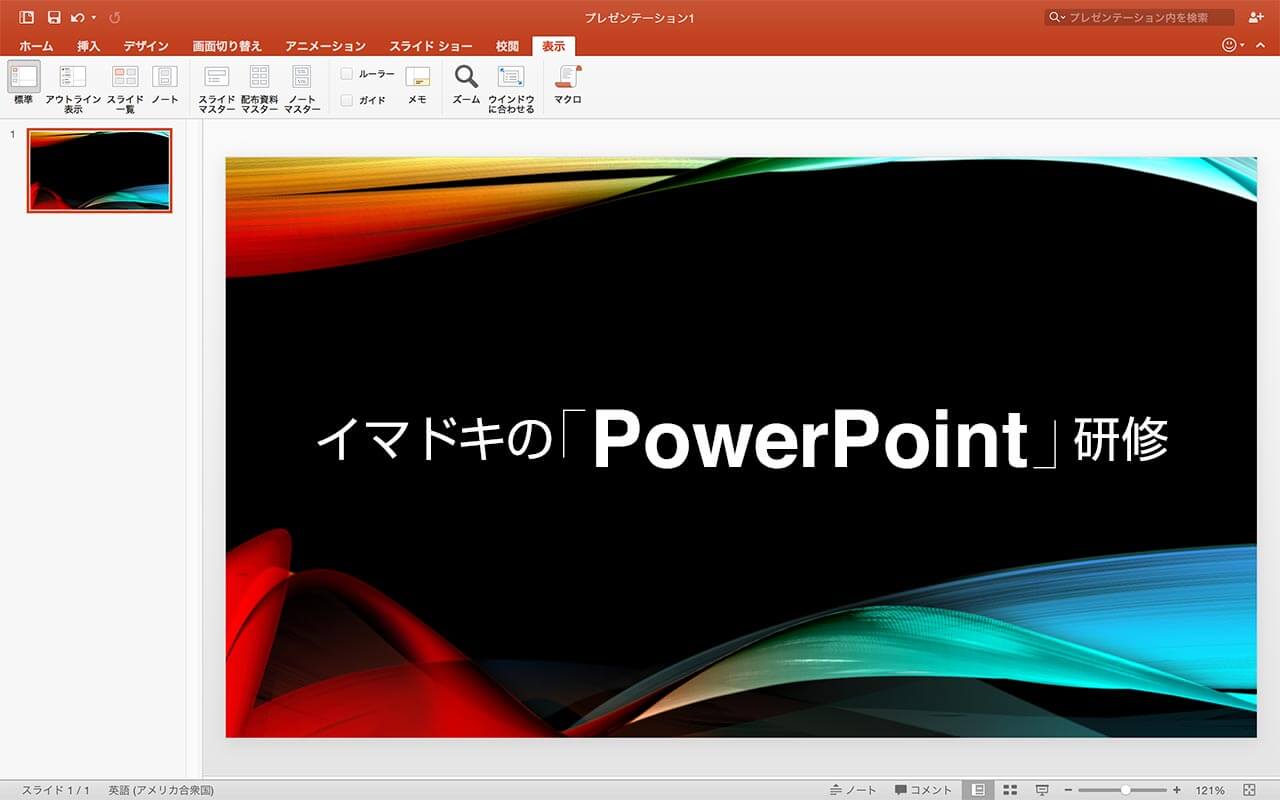Open the 挿入 insert tab
Viewport: 1280px width, 800px height.
(89, 46)
